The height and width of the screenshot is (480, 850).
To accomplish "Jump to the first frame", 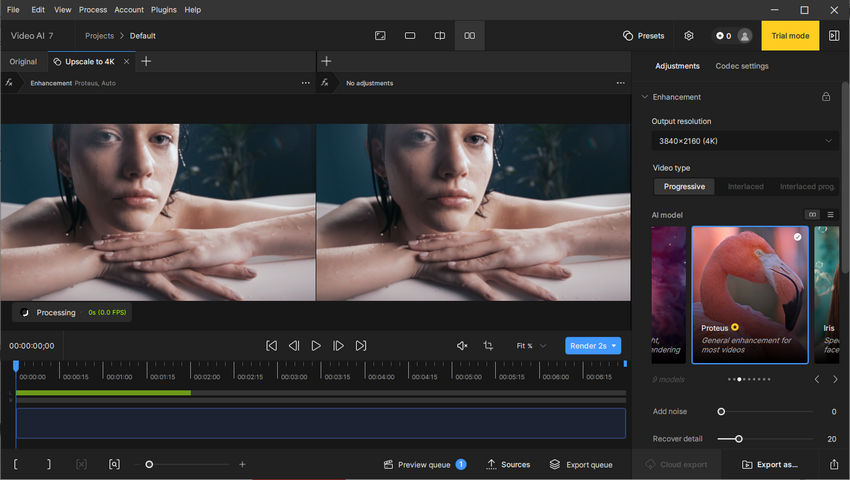I will 271,345.
